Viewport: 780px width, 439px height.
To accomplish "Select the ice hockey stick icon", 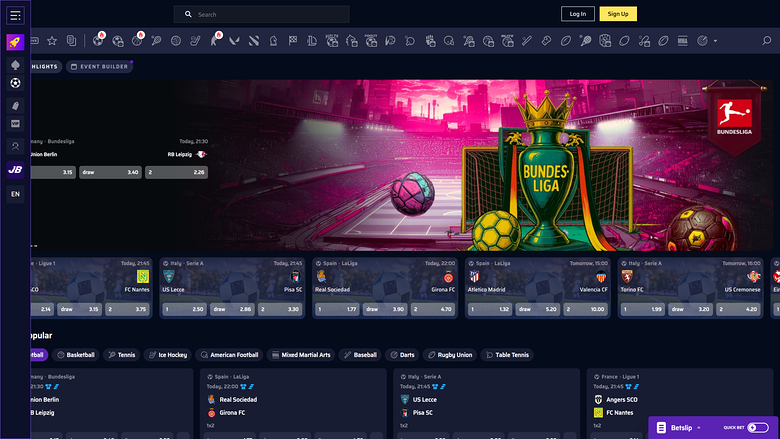I will (195, 41).
